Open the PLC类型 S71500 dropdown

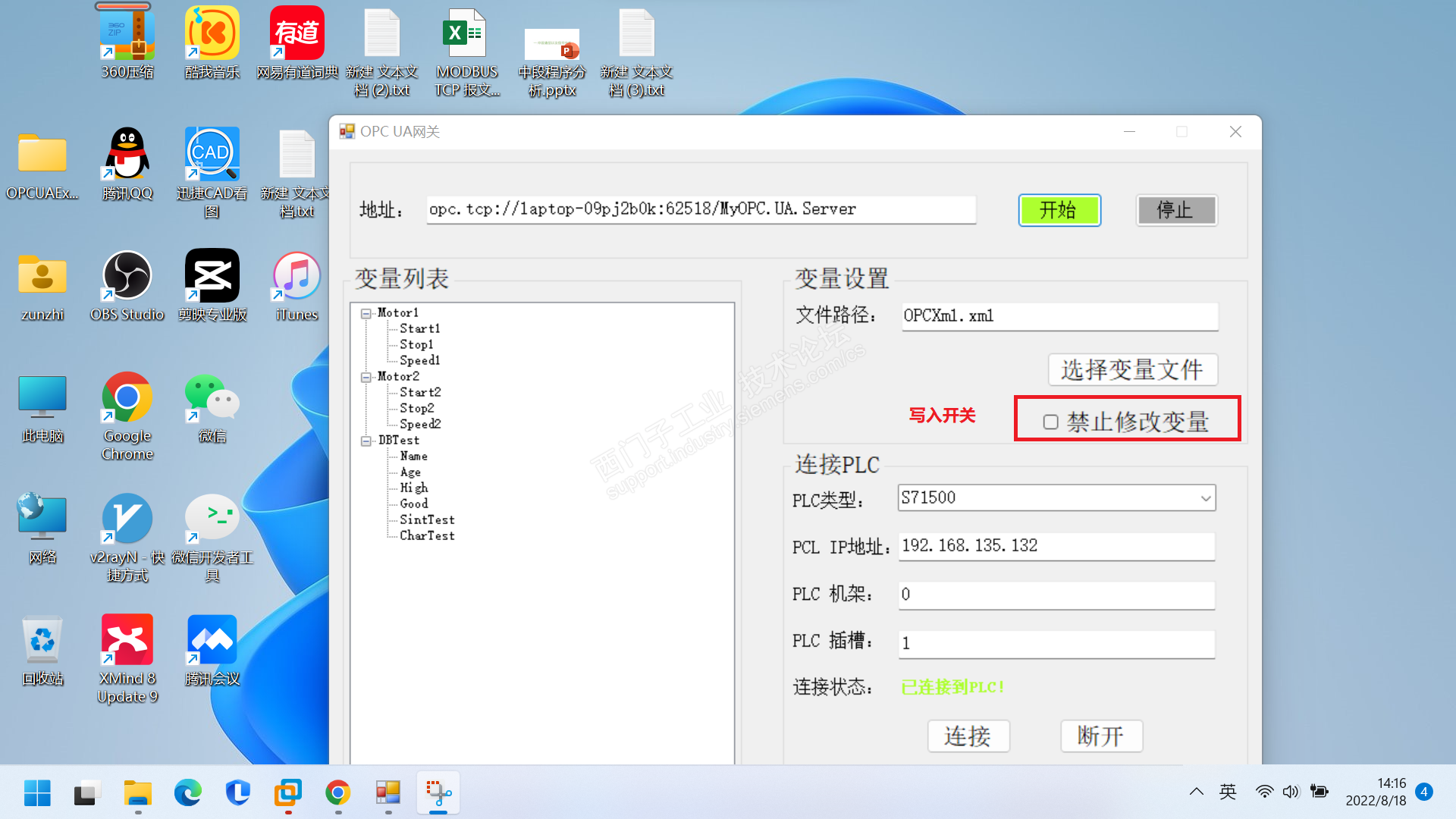coord(1205,498)
